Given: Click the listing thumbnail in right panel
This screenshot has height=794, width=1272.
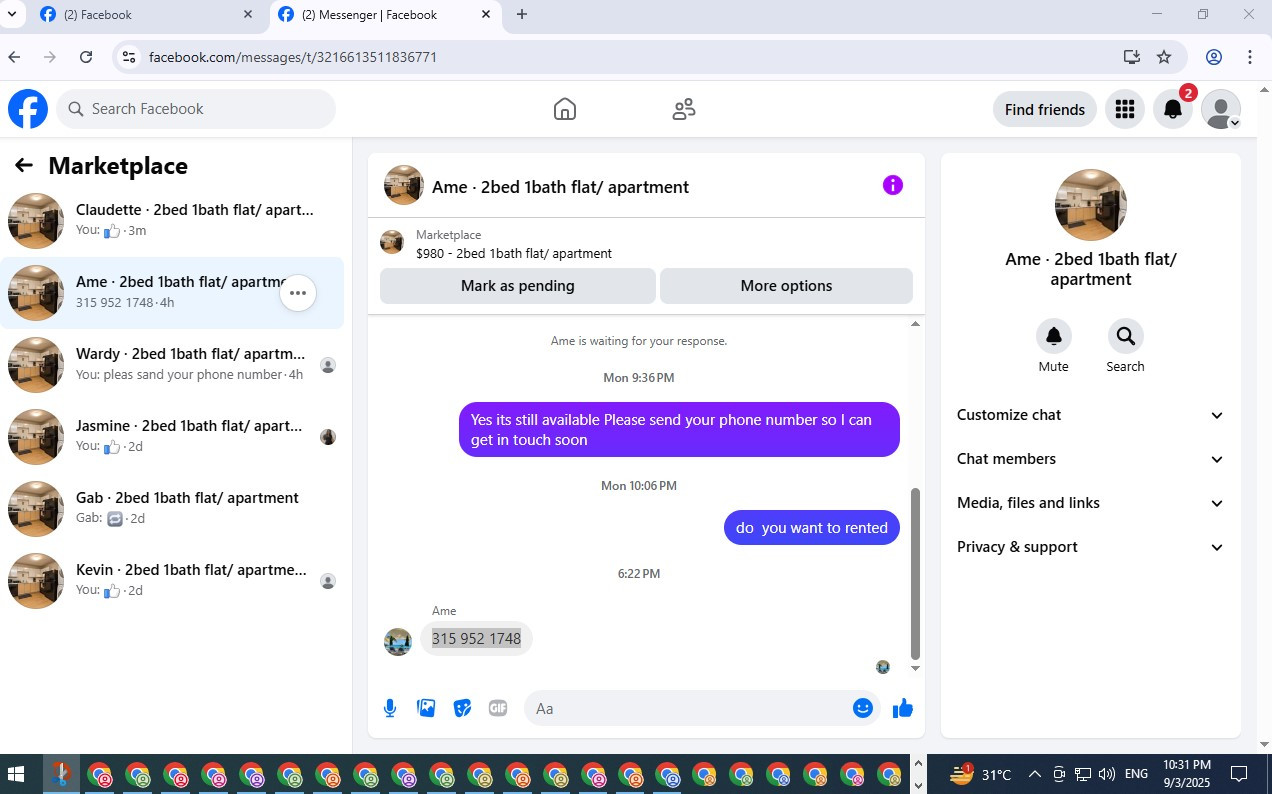Looking at the screenshot, I should tap(1091, 205).
